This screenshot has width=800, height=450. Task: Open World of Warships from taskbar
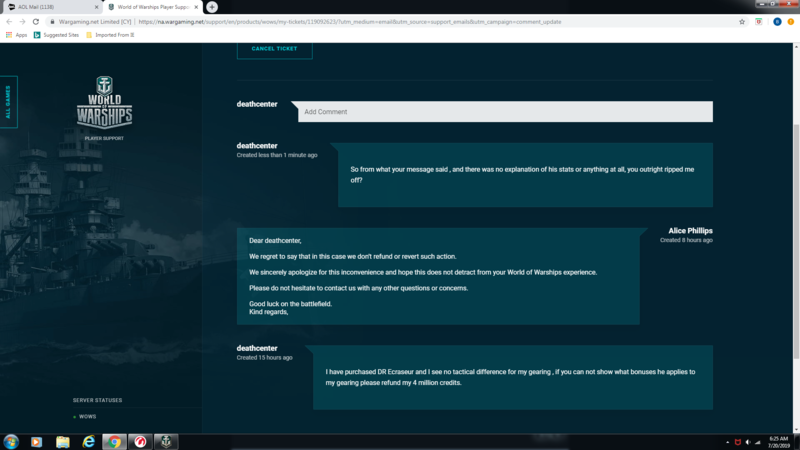pyautogui.click(x=166, y=442)
